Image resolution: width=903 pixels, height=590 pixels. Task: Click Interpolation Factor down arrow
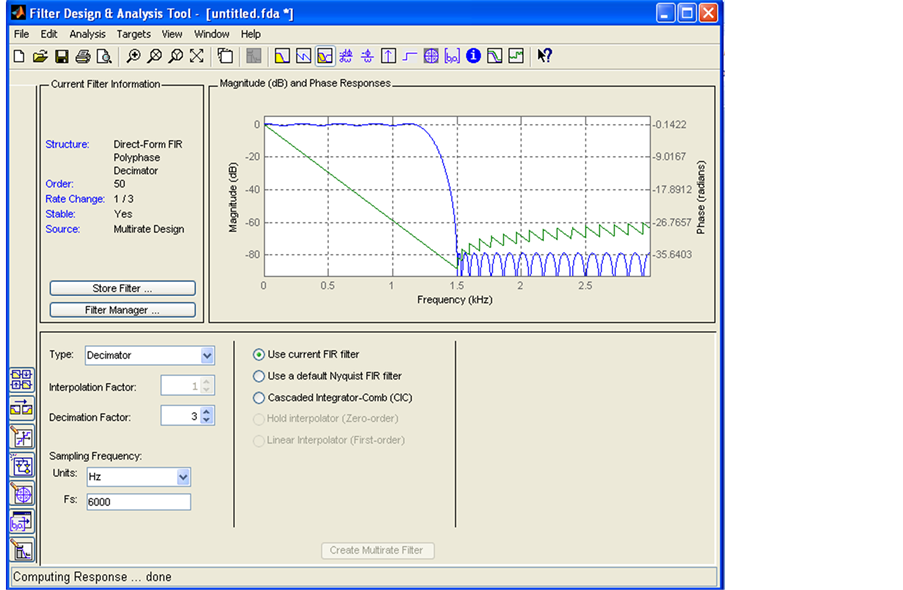tap(207, 390)
